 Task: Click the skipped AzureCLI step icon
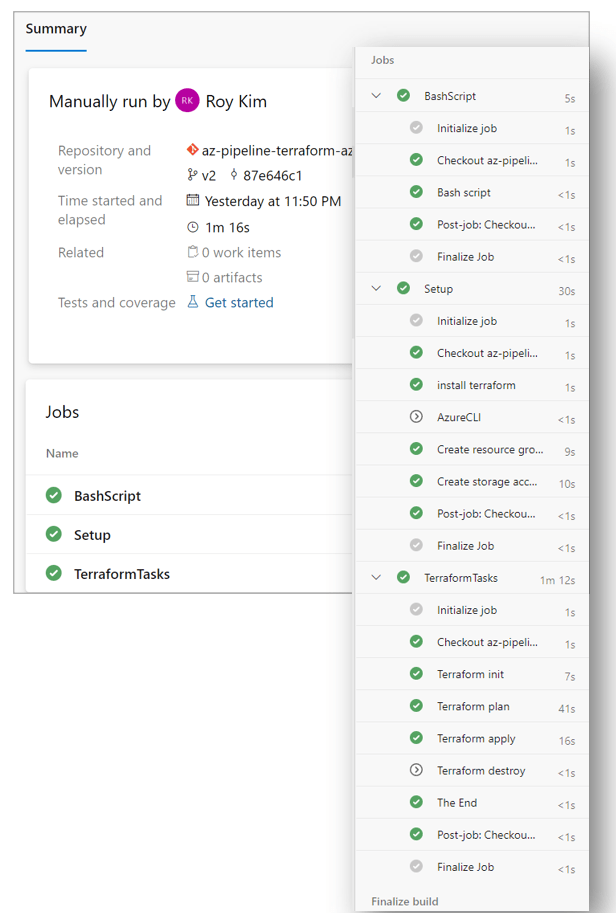click(416, 417)
